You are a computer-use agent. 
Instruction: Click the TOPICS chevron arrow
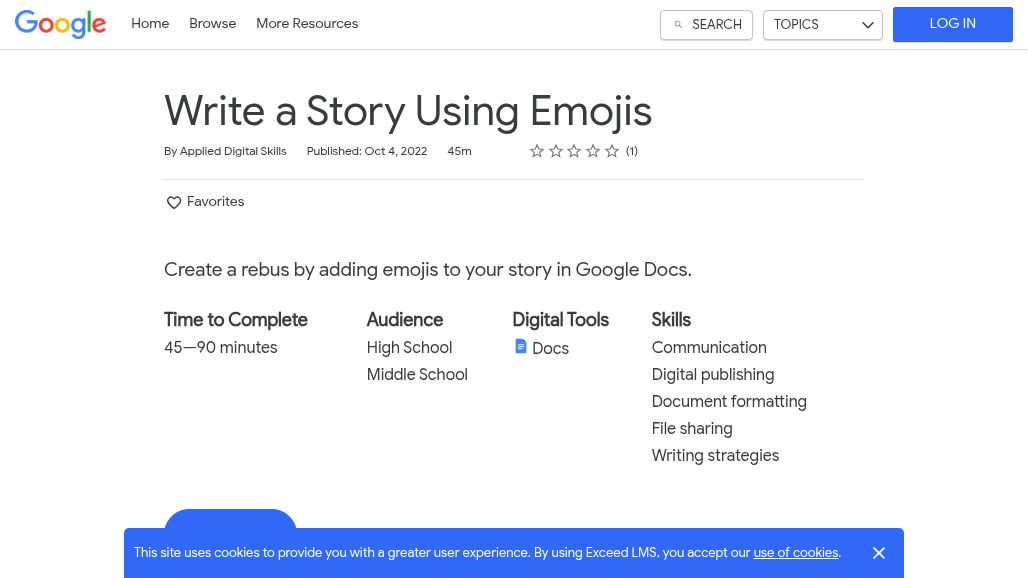pyautogui.click(x=867, y=25)
